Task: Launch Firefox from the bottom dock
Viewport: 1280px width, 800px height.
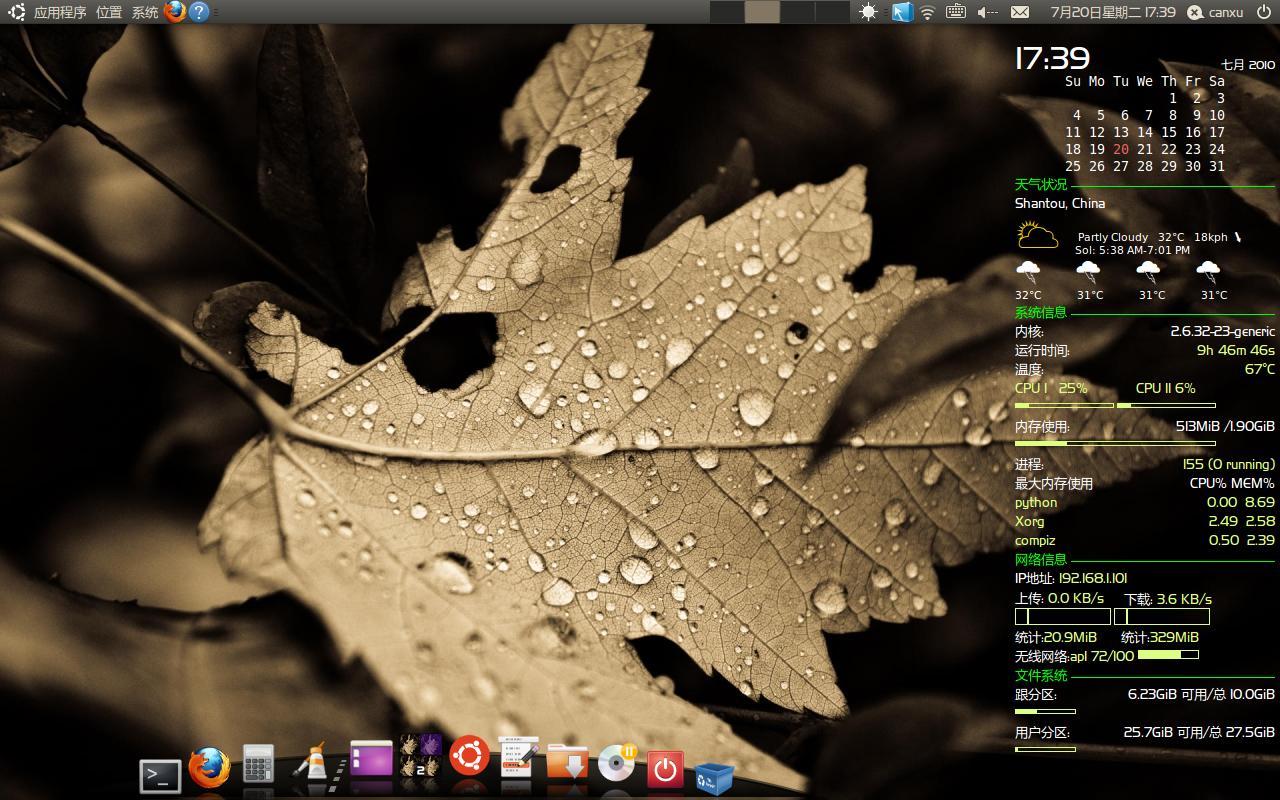Action: [210, 768]
